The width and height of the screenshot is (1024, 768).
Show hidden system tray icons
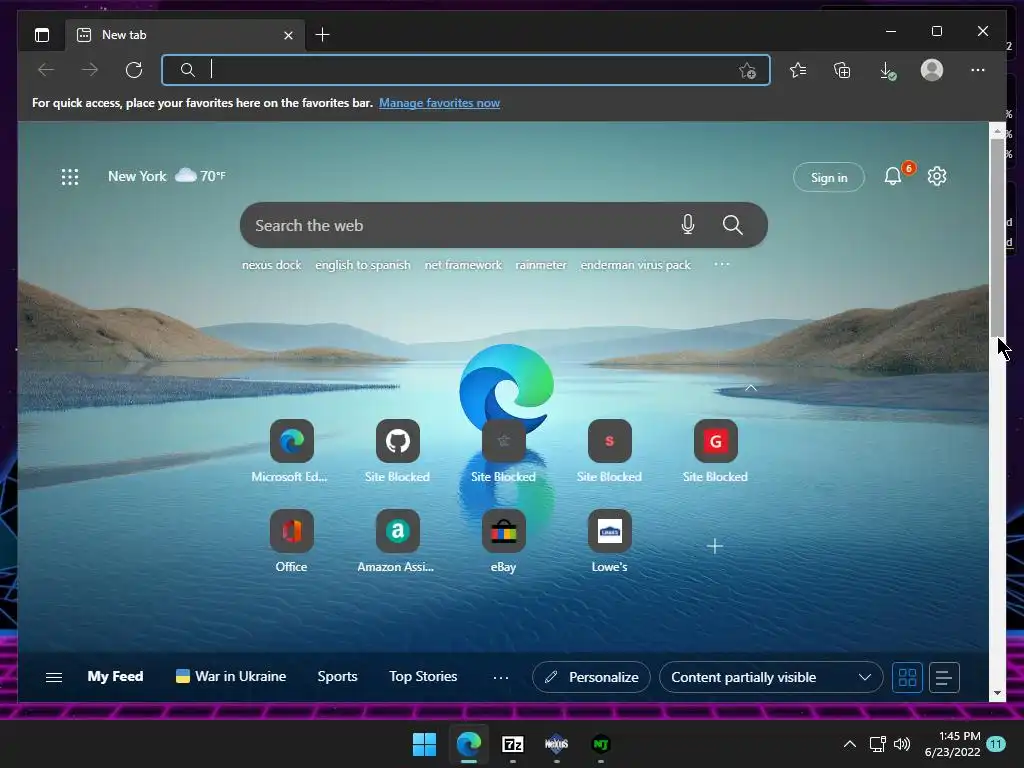point(850,744)
